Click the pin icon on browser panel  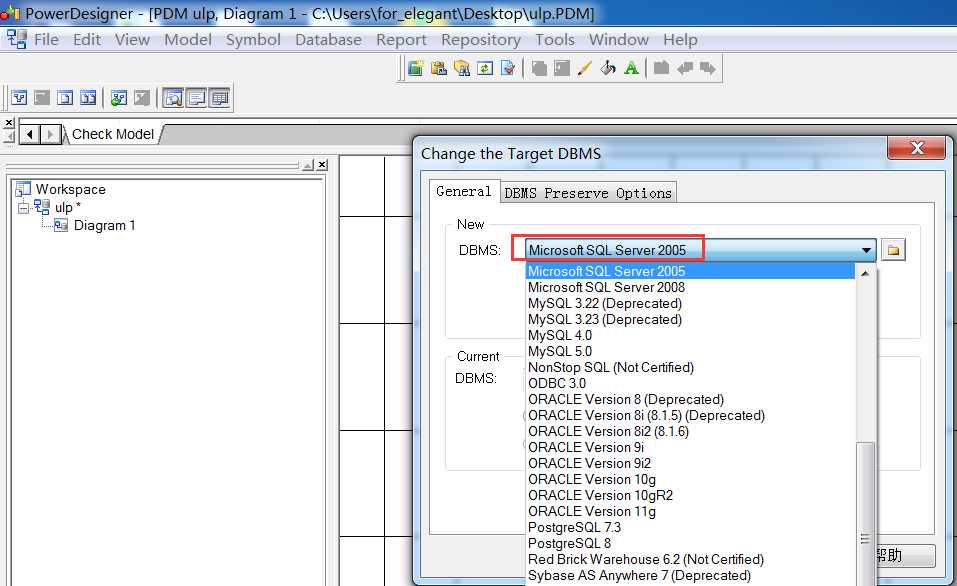click(308, 165)
